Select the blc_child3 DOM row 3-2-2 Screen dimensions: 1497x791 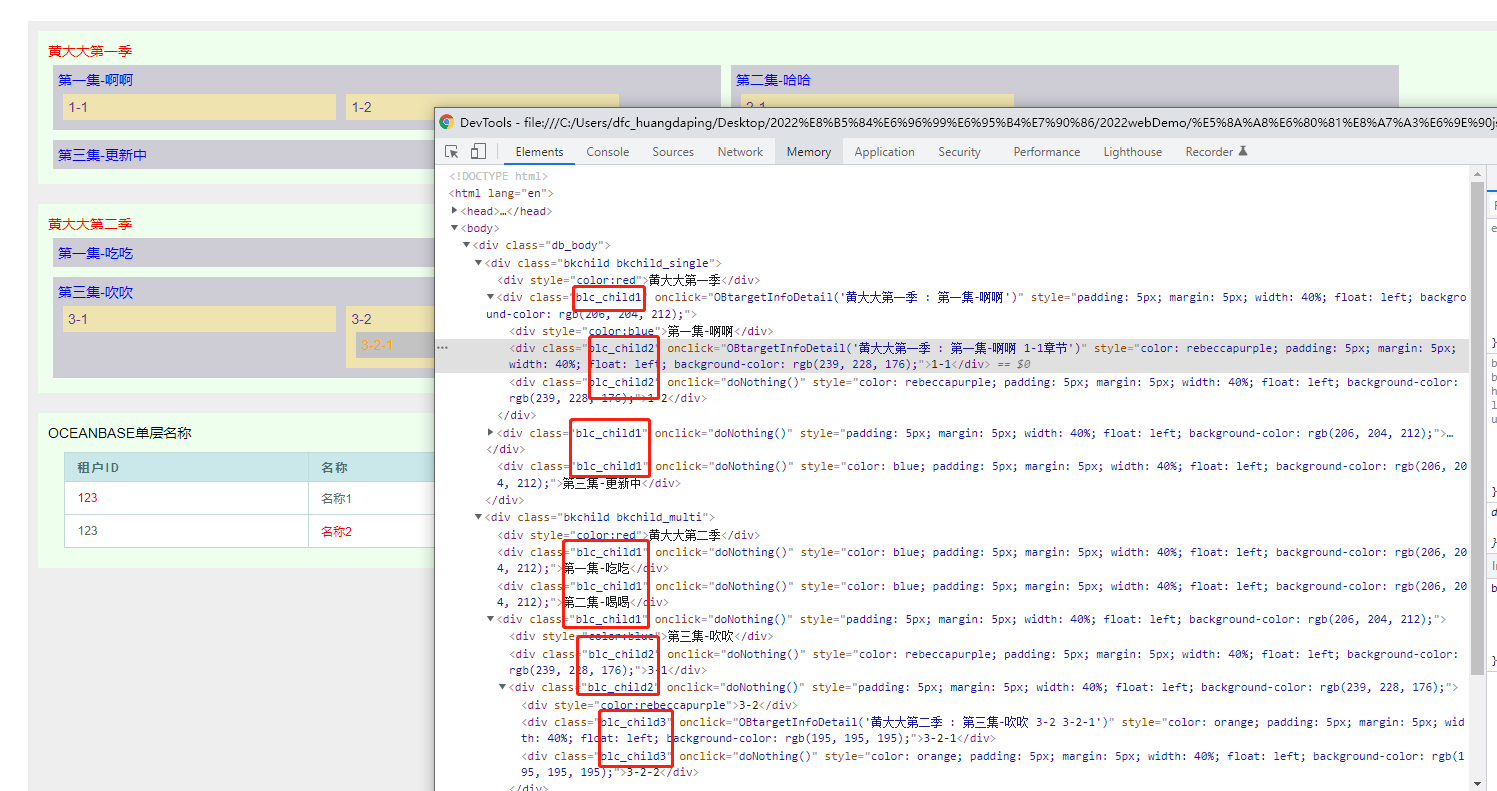point(953,764)
